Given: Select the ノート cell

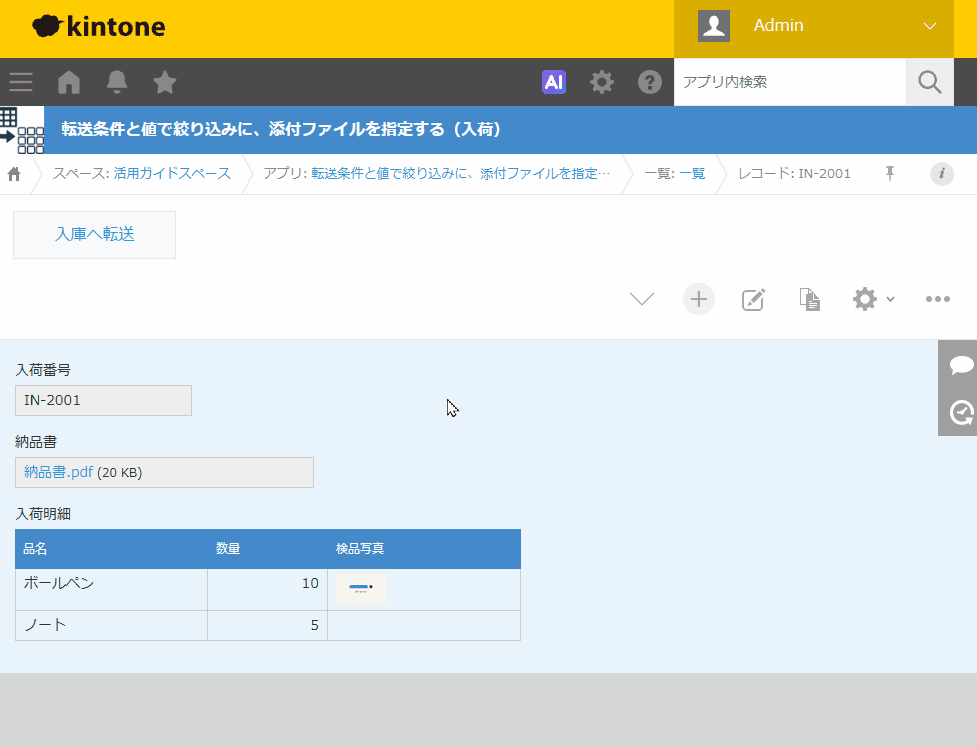Looking at the screenshot, I should tap(112, 626).
